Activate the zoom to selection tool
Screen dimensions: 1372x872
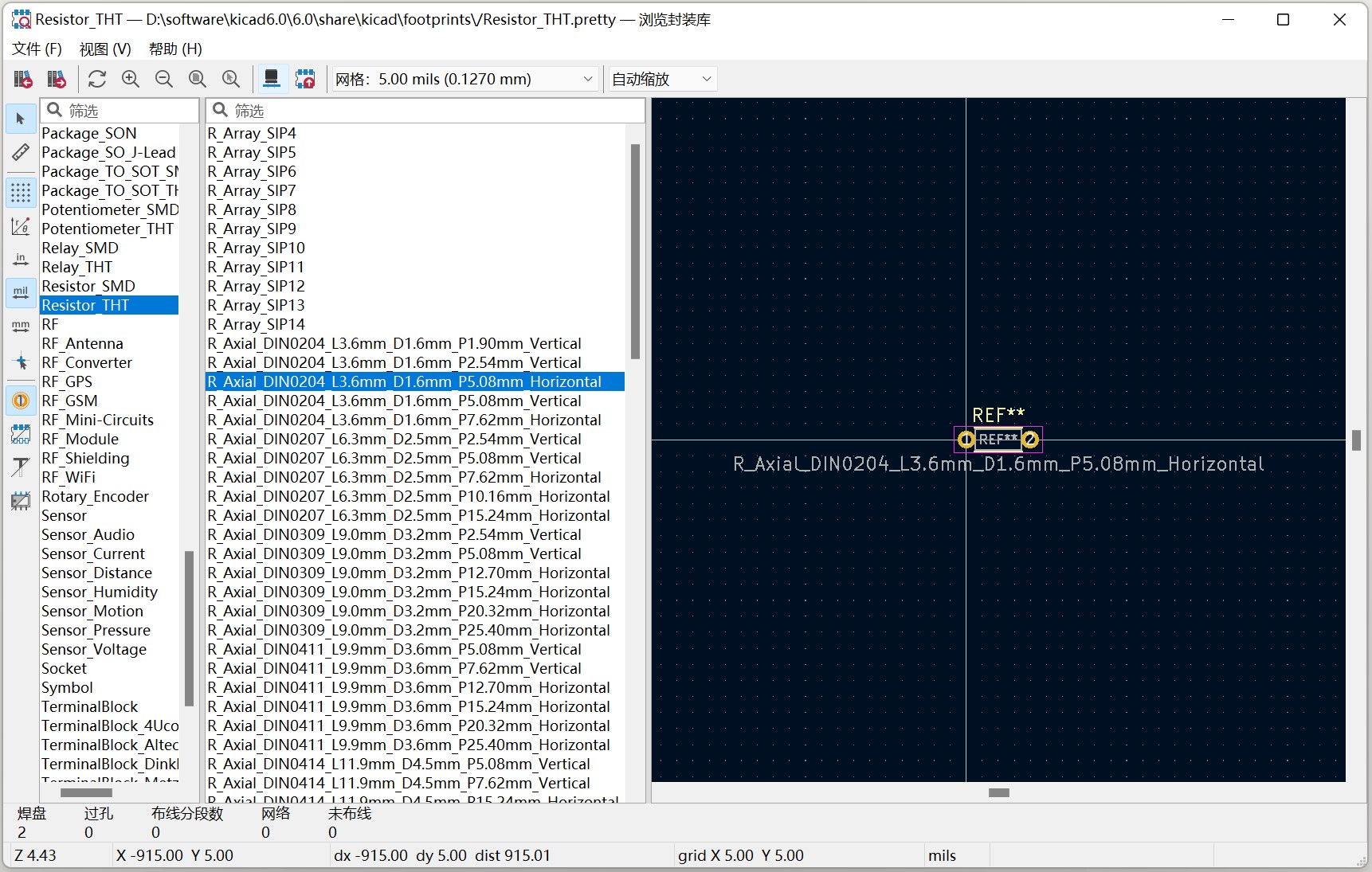(231, 79)
